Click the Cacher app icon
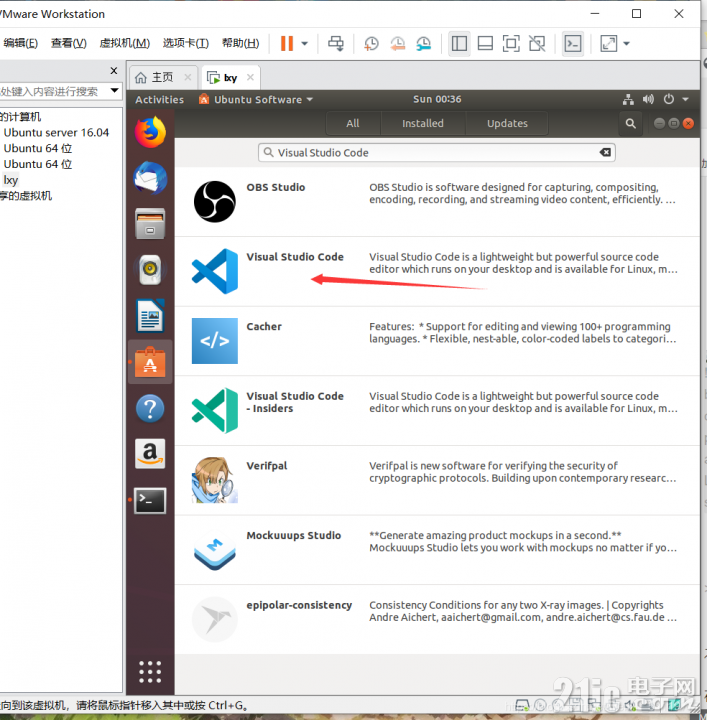The height and width of the screenshot is (720, 707). click(x=215, y=341)
